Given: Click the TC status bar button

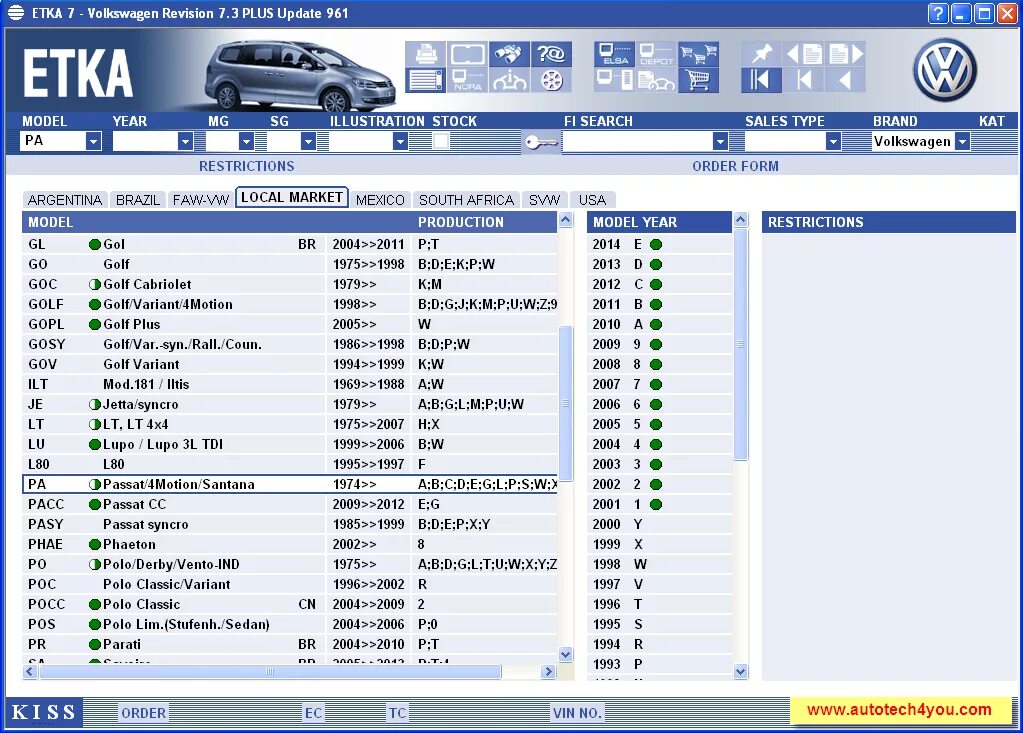Looking at the screenshot, I should [x=397, y=713].
